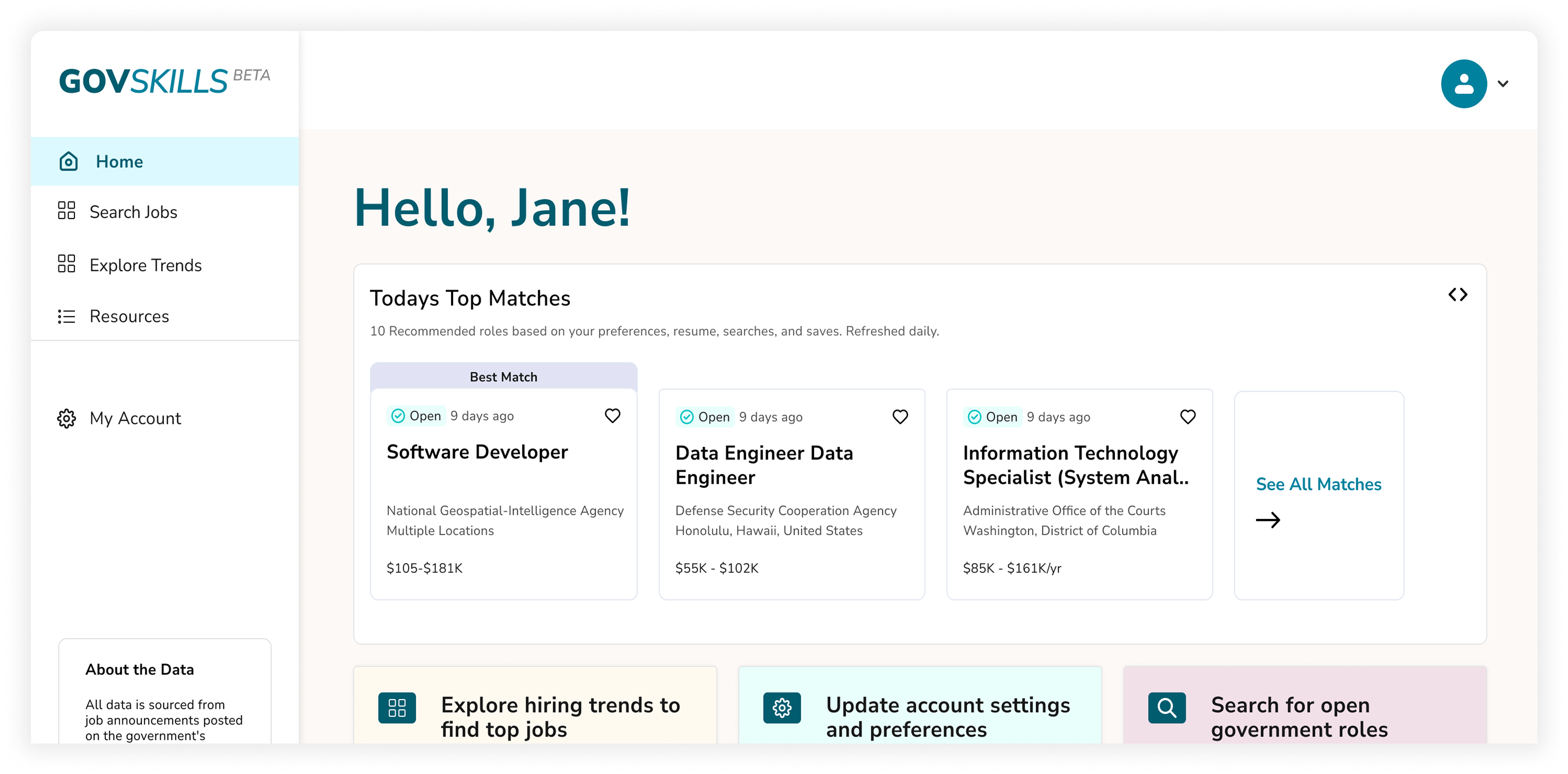This screenshot has height=774, width=1568.
Task: Open Search Jobs from the sidebar
Action: (133, 212)
